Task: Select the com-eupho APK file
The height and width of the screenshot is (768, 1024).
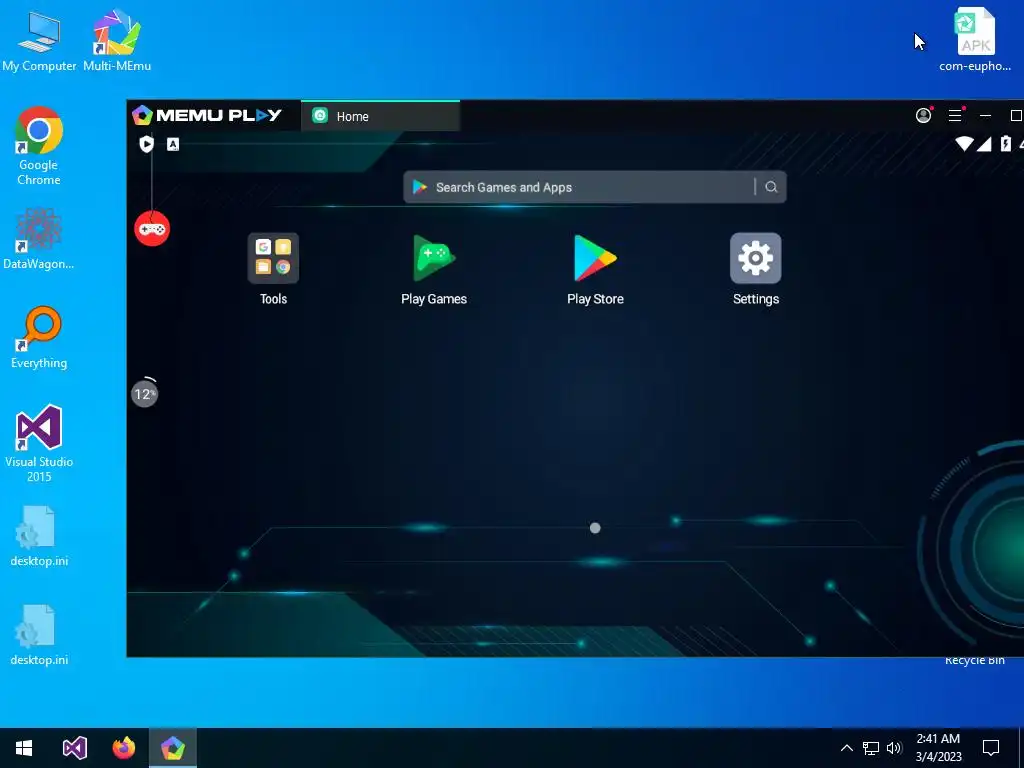Action: click(975, 39)
